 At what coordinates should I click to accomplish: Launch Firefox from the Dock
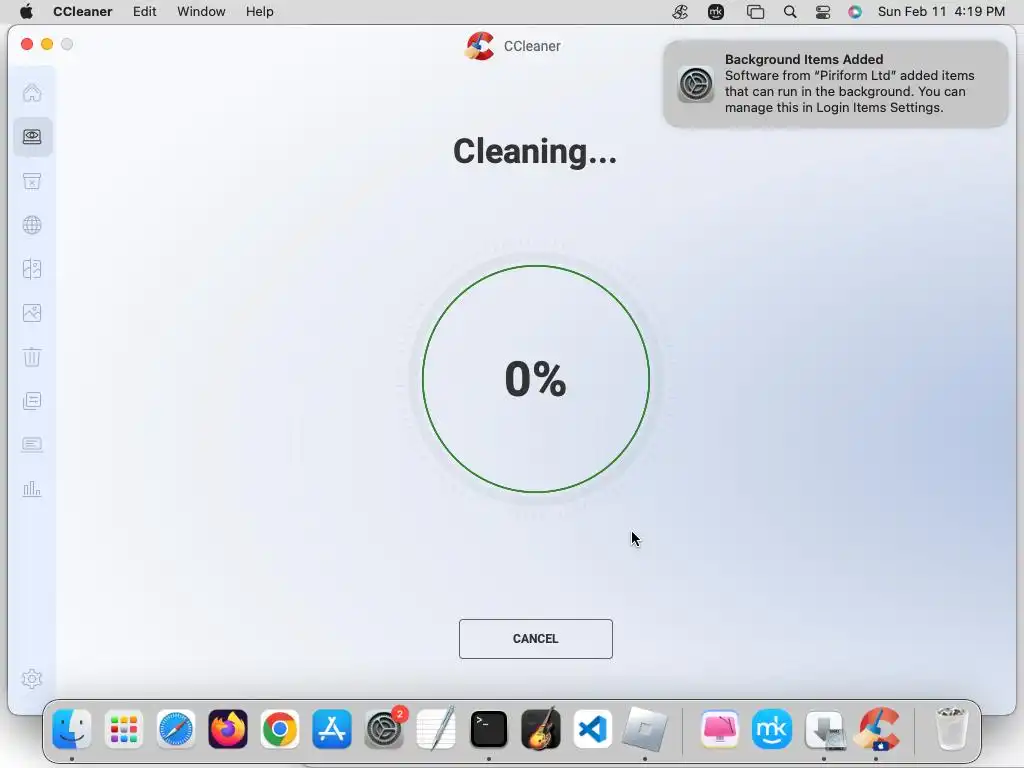228,729
